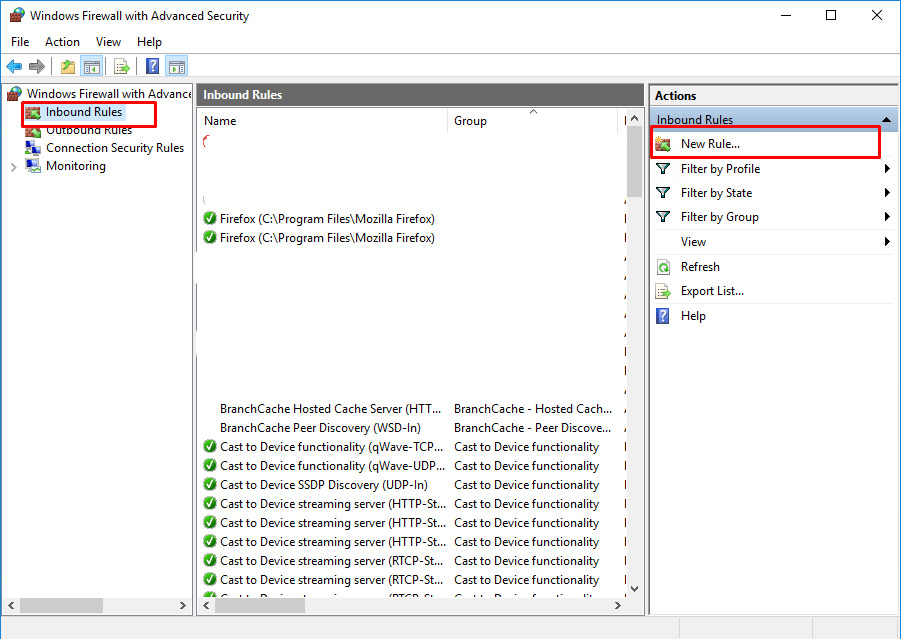
Task: Select Cast to Device functionality (qWave-TCP rule
Action: point(332,446)
